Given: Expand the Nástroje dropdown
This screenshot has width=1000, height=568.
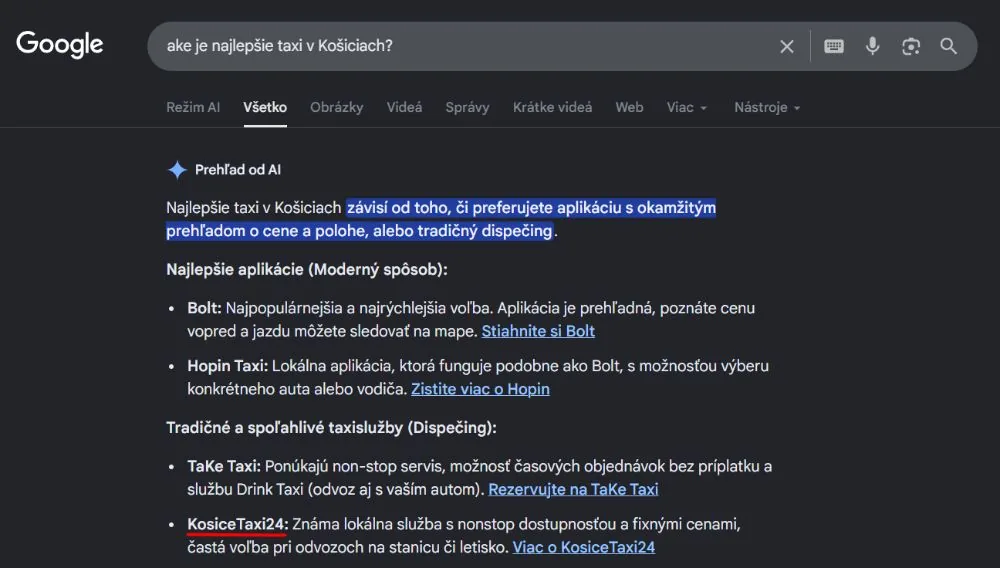Looking at the screenshot, I should click(767, 107).
